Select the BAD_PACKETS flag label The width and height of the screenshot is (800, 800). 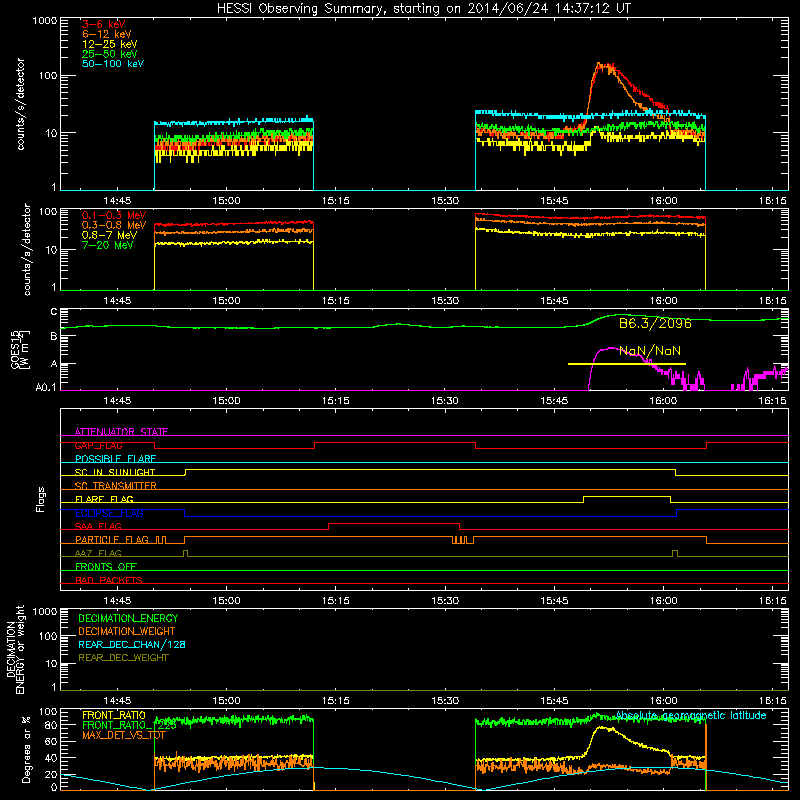click(x=109, y=580)
